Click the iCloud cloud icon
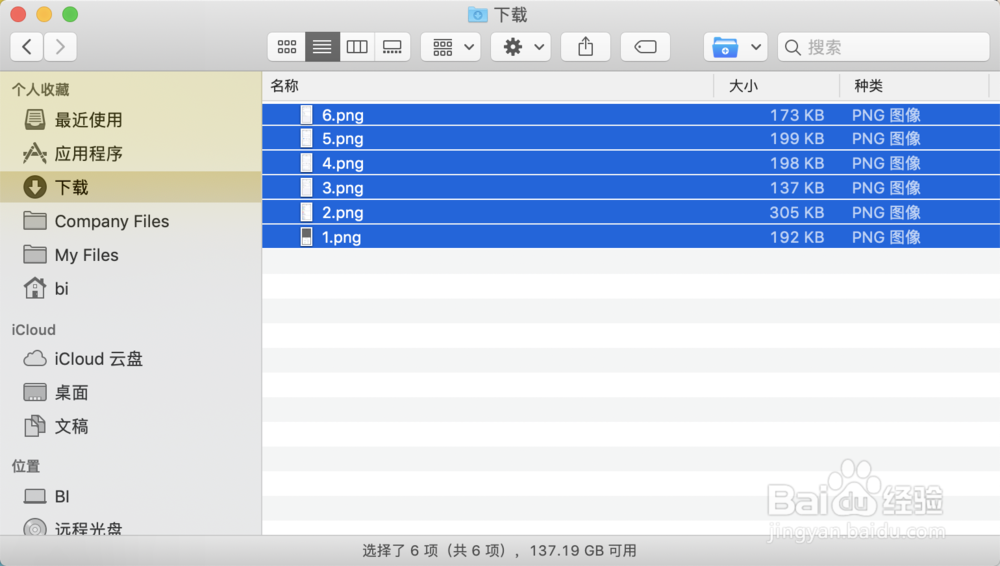 34,359
